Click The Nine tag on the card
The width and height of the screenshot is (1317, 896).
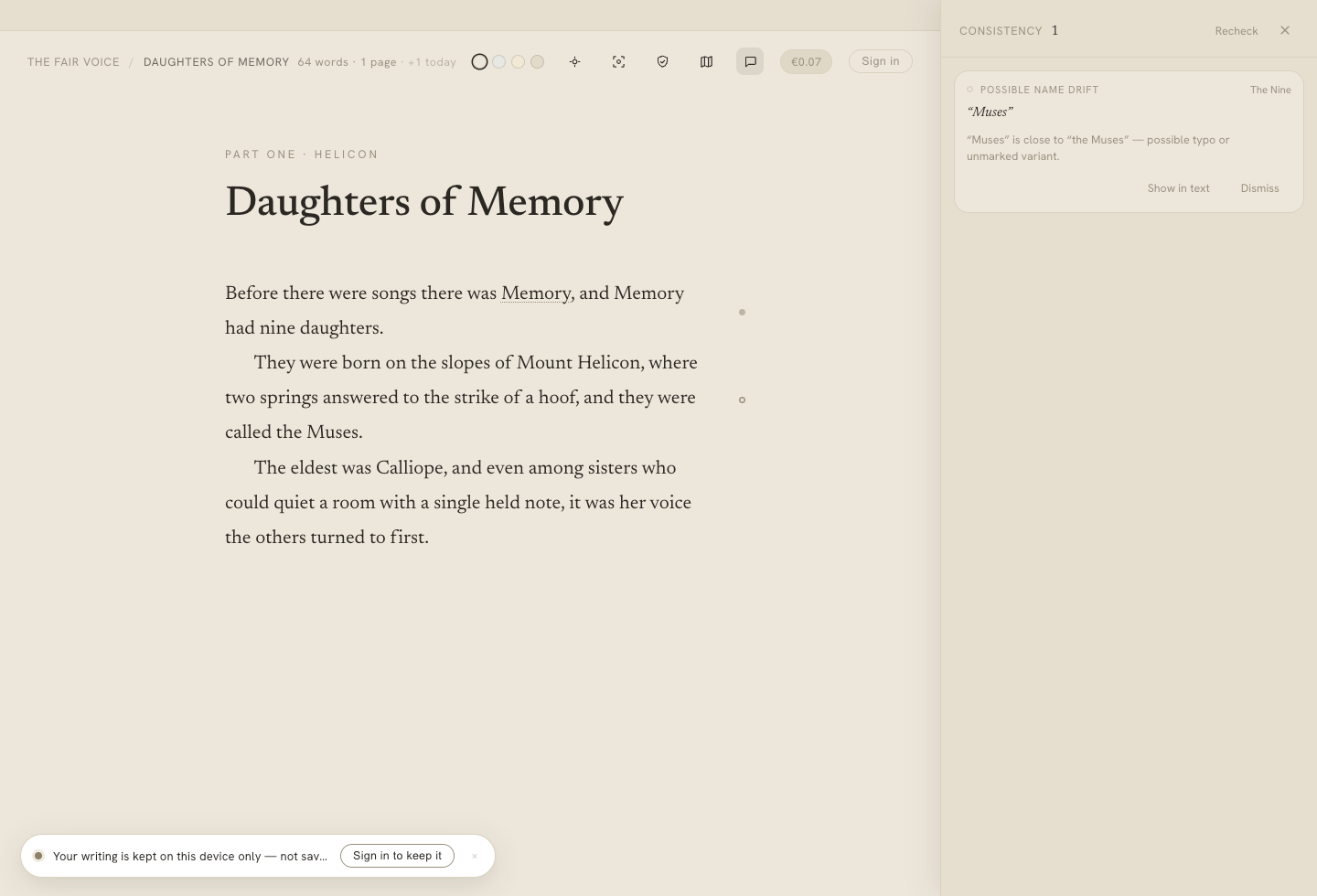click(1270, 90)
